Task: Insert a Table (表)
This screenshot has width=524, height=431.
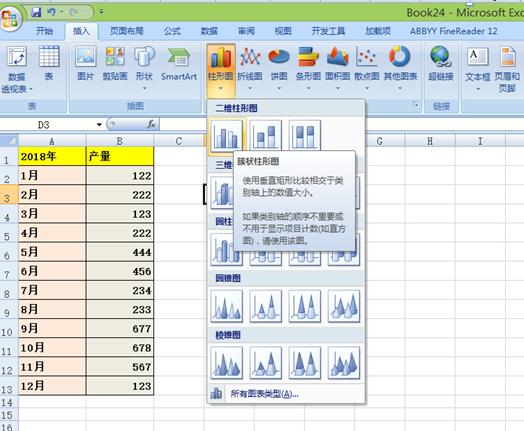Action: [49, 63]
